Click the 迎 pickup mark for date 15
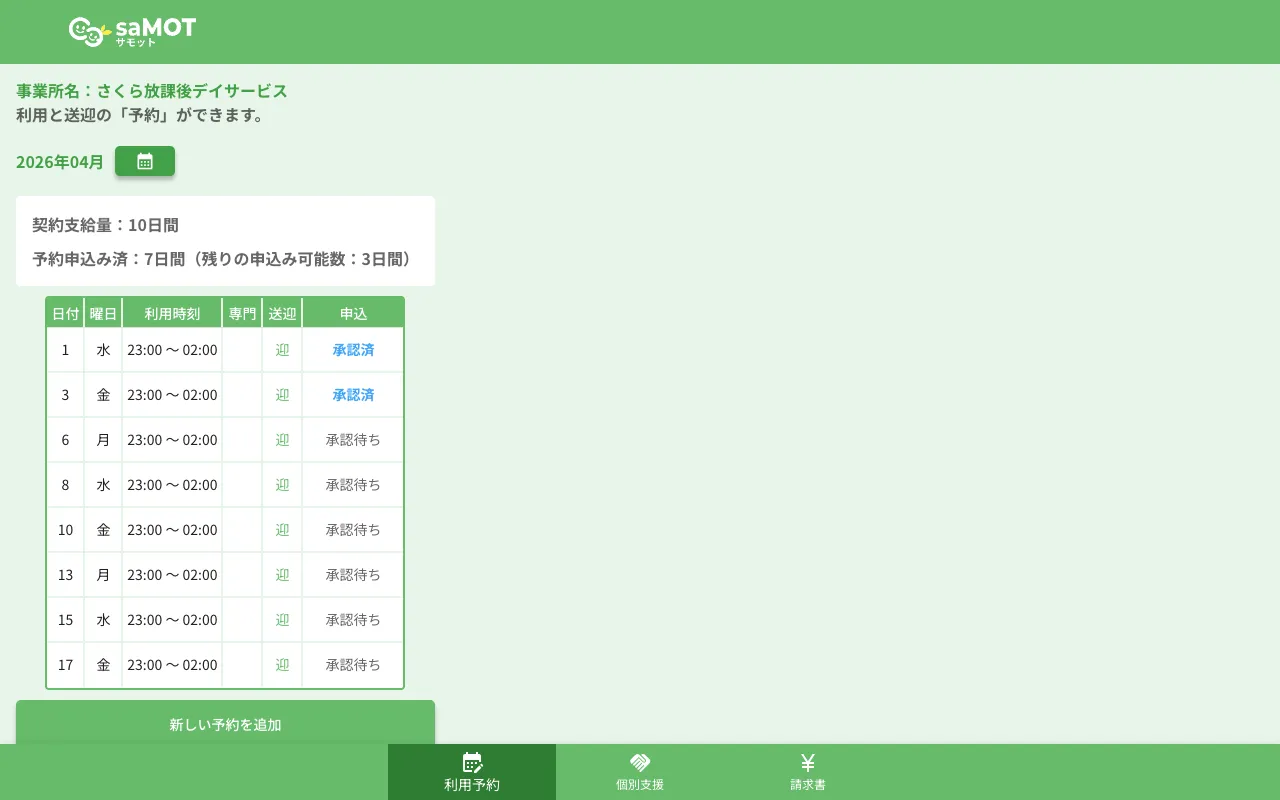This screenshot has height=800, width=1280. tap(282, 620)
